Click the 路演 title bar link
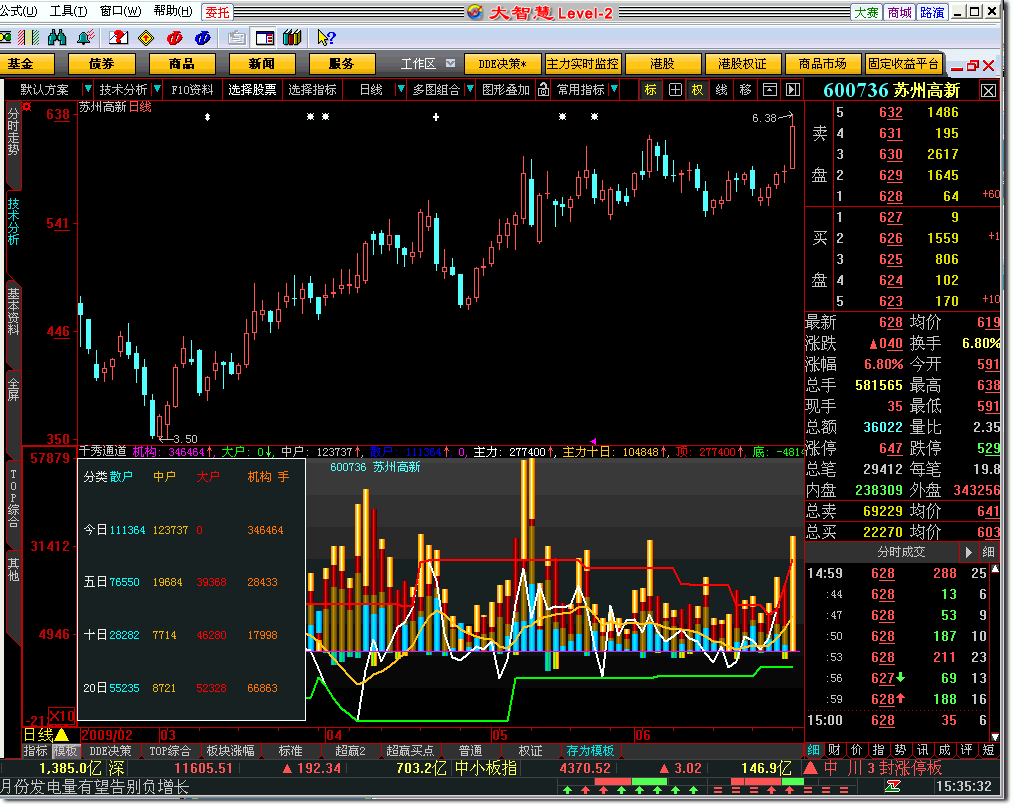Viewport: 1014px width, 806px height. (932, 12)
